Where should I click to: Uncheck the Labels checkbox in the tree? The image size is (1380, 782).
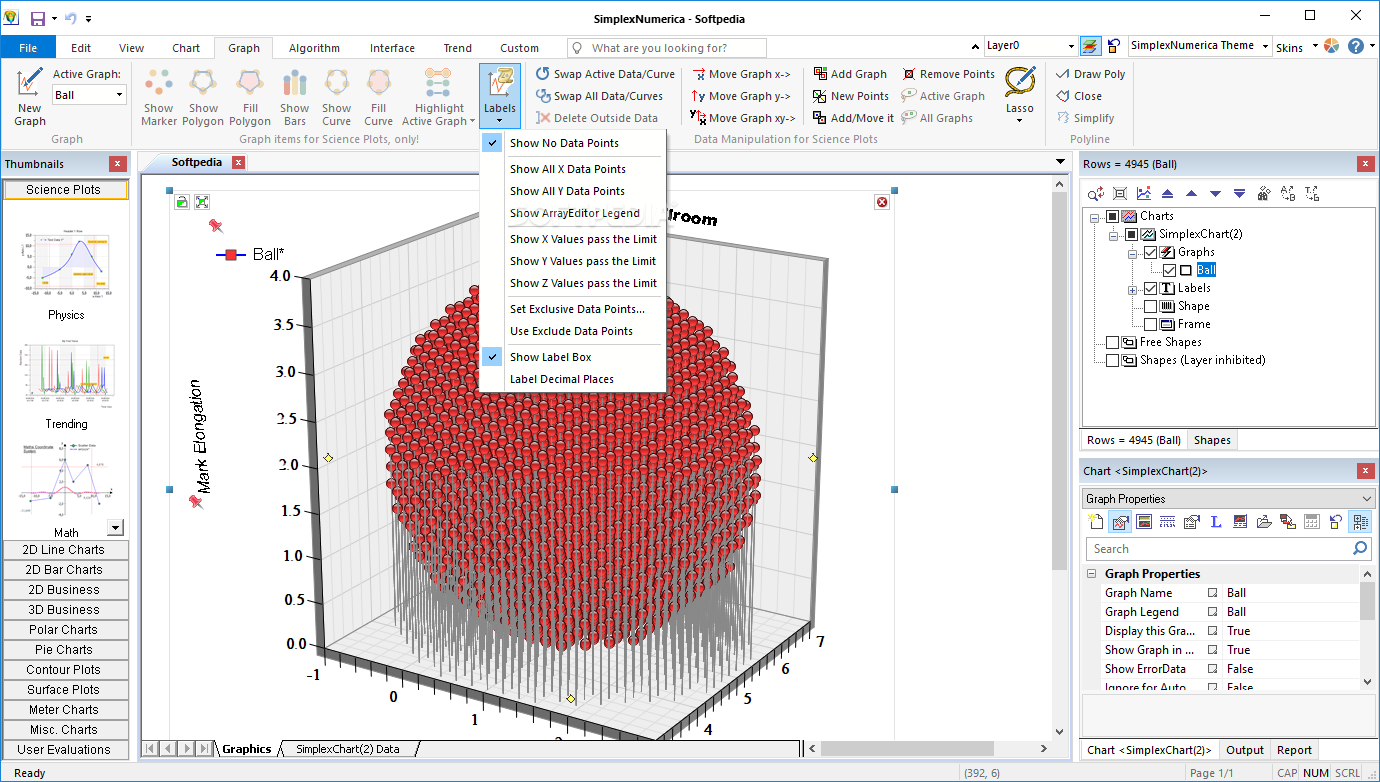(1150, 288)
